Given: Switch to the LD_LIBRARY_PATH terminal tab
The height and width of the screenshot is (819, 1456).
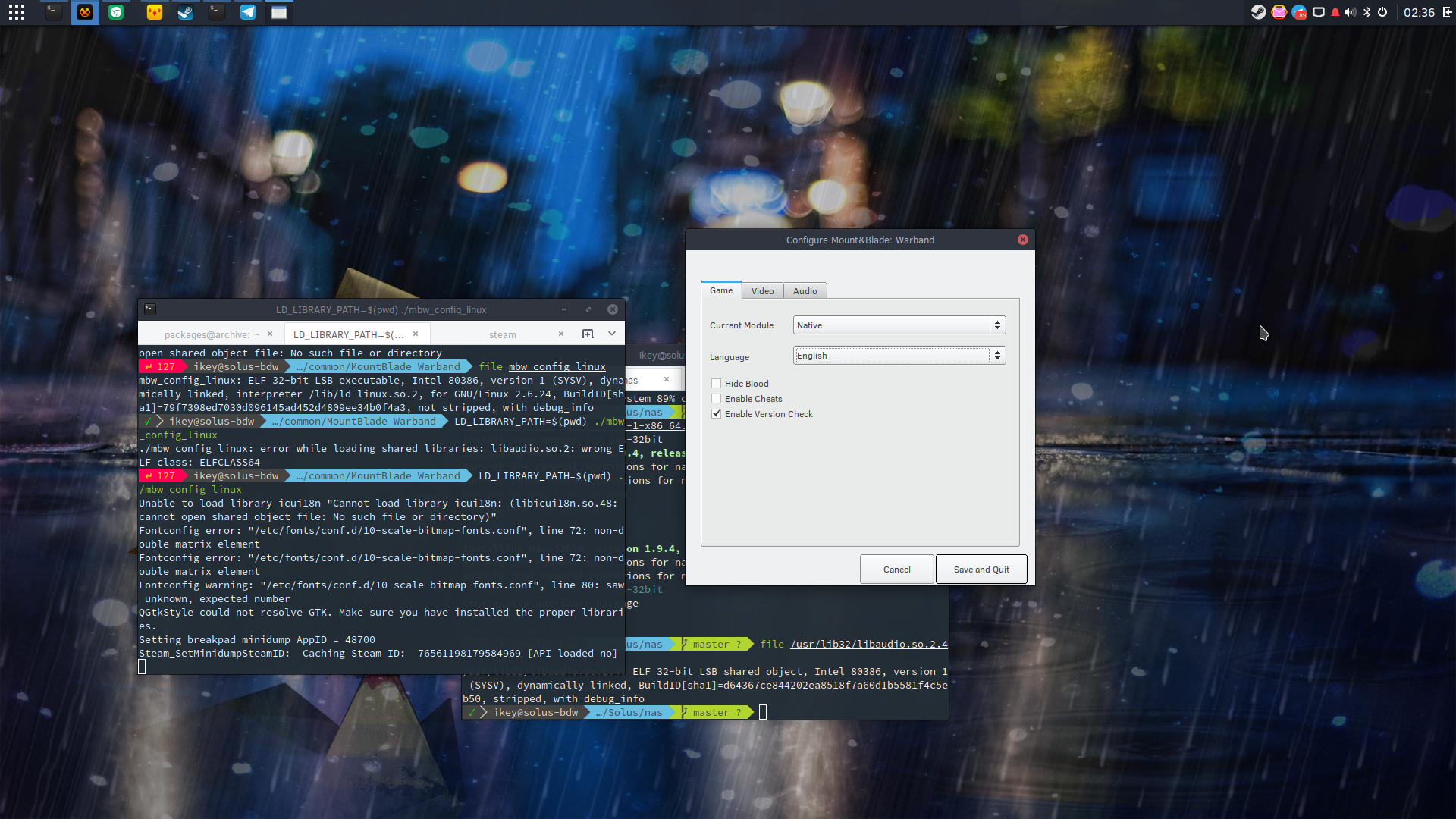Looking at the screenshot, I should (x=349, y=334).
